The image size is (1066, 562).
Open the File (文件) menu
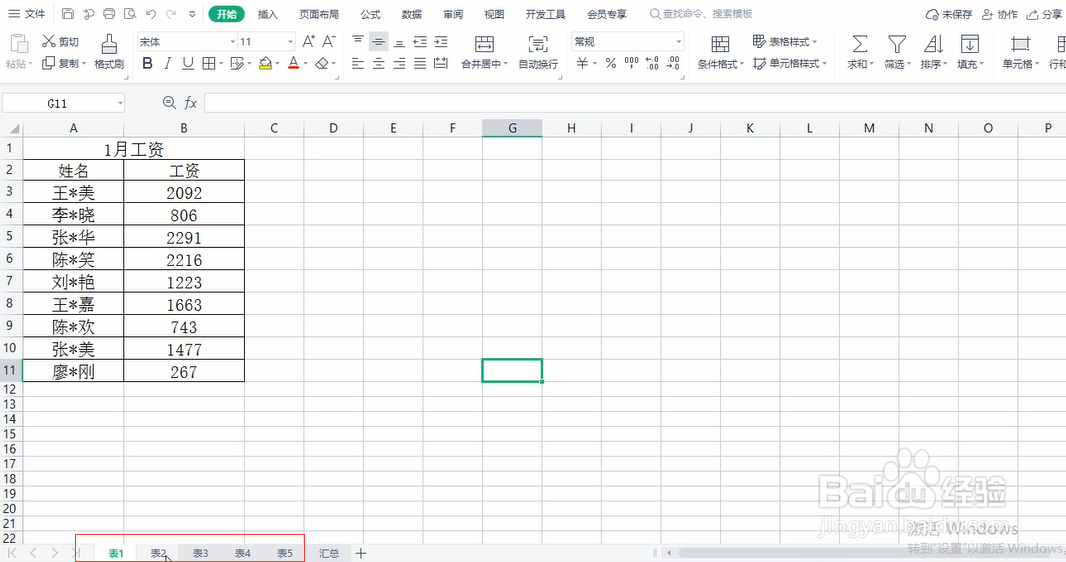pyautogui.click(x=27, y=14)
